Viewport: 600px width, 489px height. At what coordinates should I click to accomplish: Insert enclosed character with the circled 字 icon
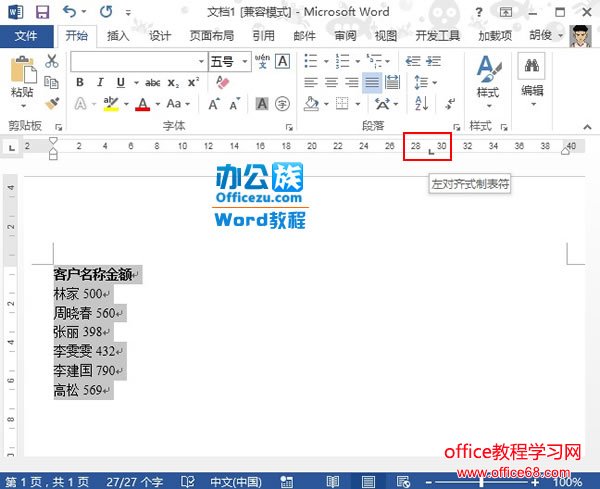(x=282, y=104)
